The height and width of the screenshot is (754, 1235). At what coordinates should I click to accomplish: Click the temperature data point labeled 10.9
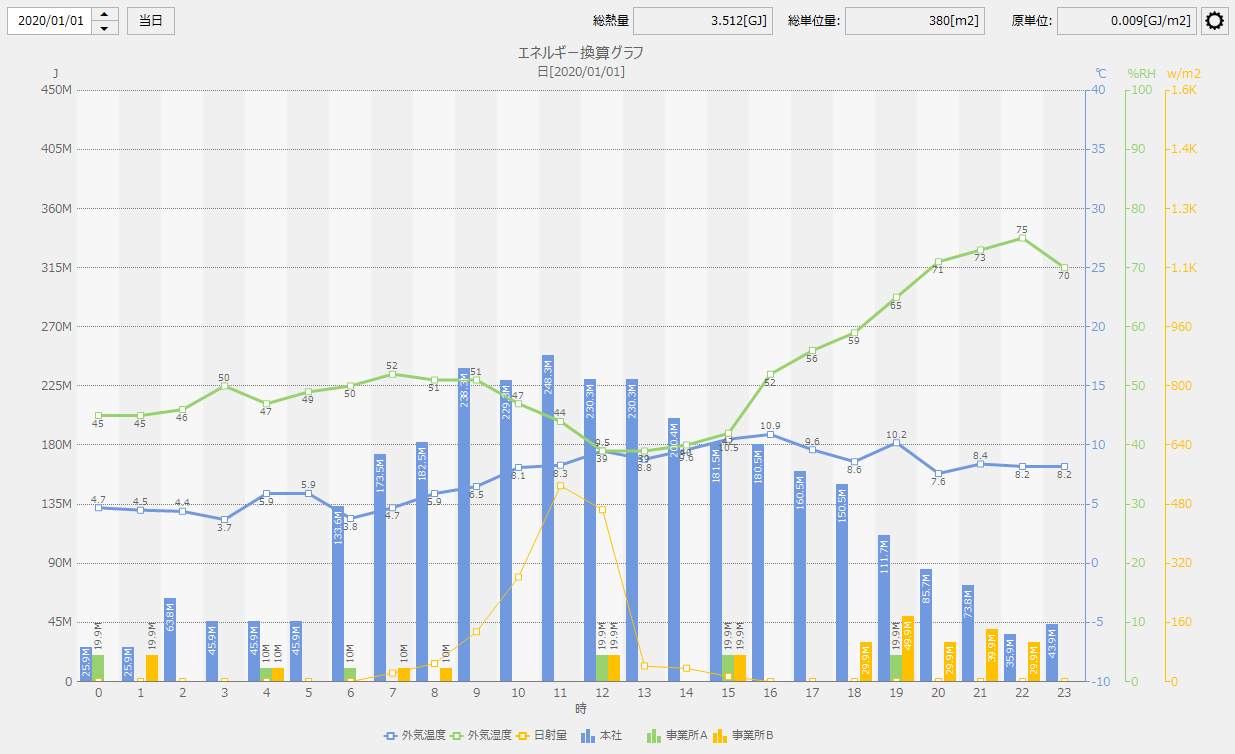(770, 434)
